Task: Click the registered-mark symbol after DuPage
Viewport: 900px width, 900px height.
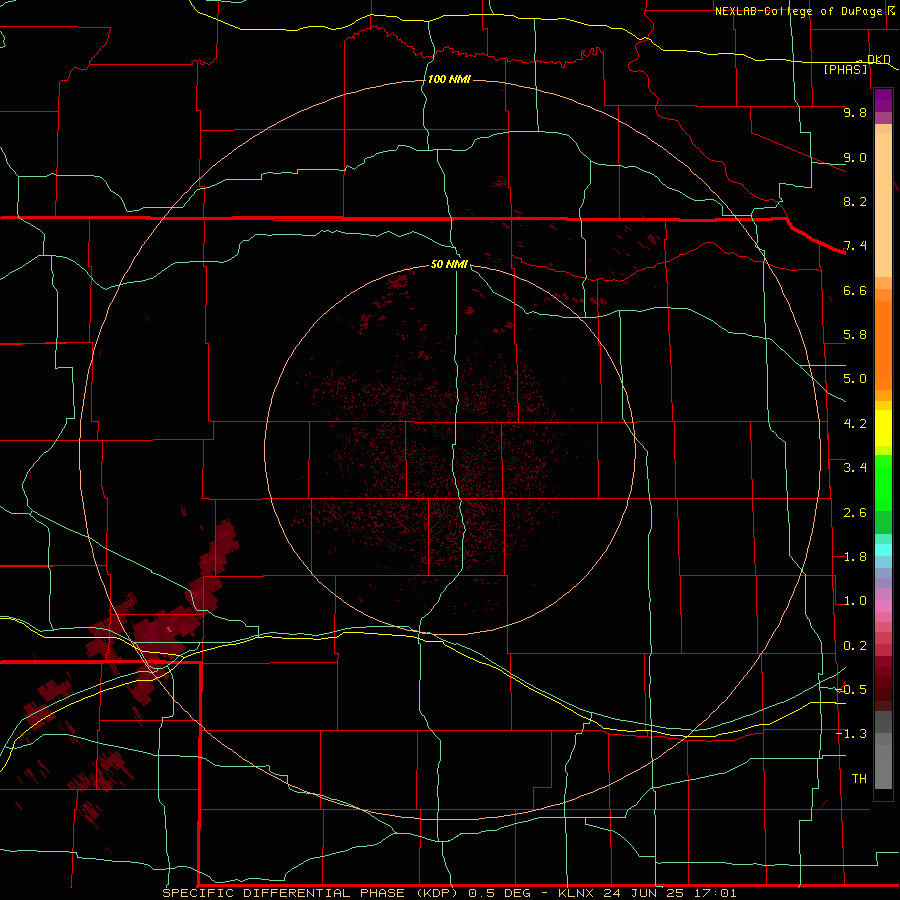Action: coord(891,10)
